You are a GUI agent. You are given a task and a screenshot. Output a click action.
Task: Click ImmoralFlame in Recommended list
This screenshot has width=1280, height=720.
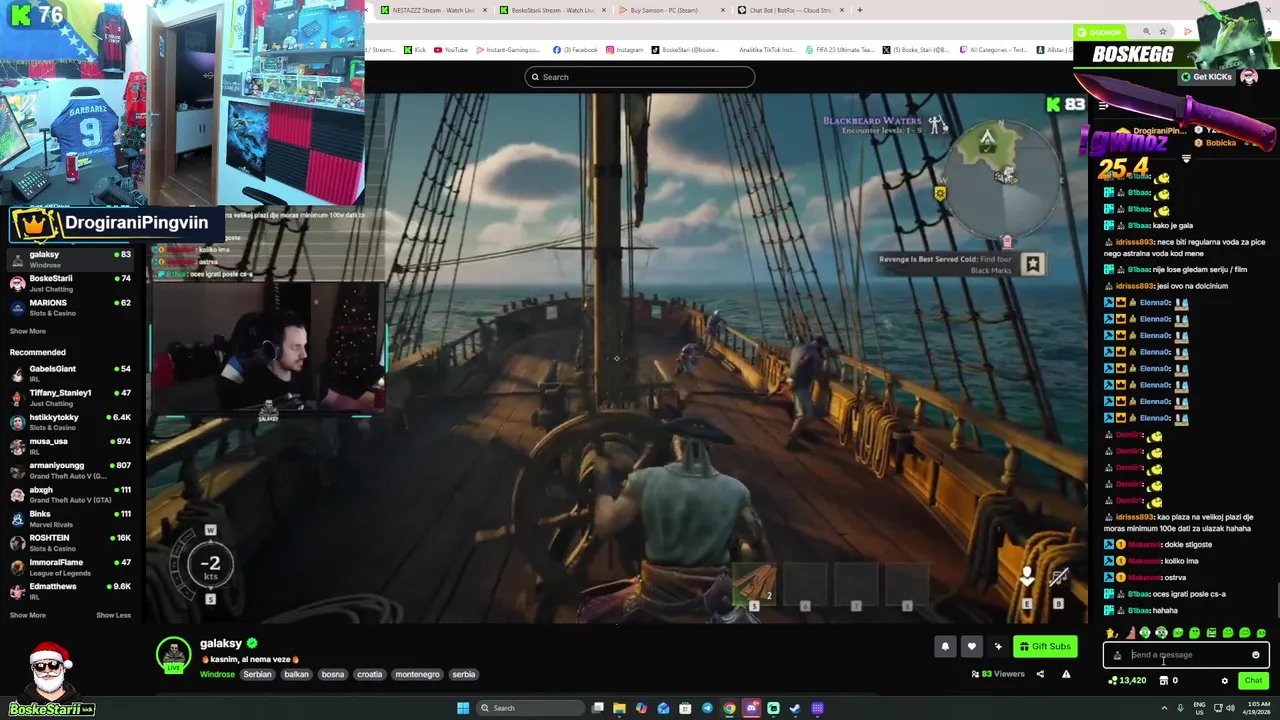point(70,567)
